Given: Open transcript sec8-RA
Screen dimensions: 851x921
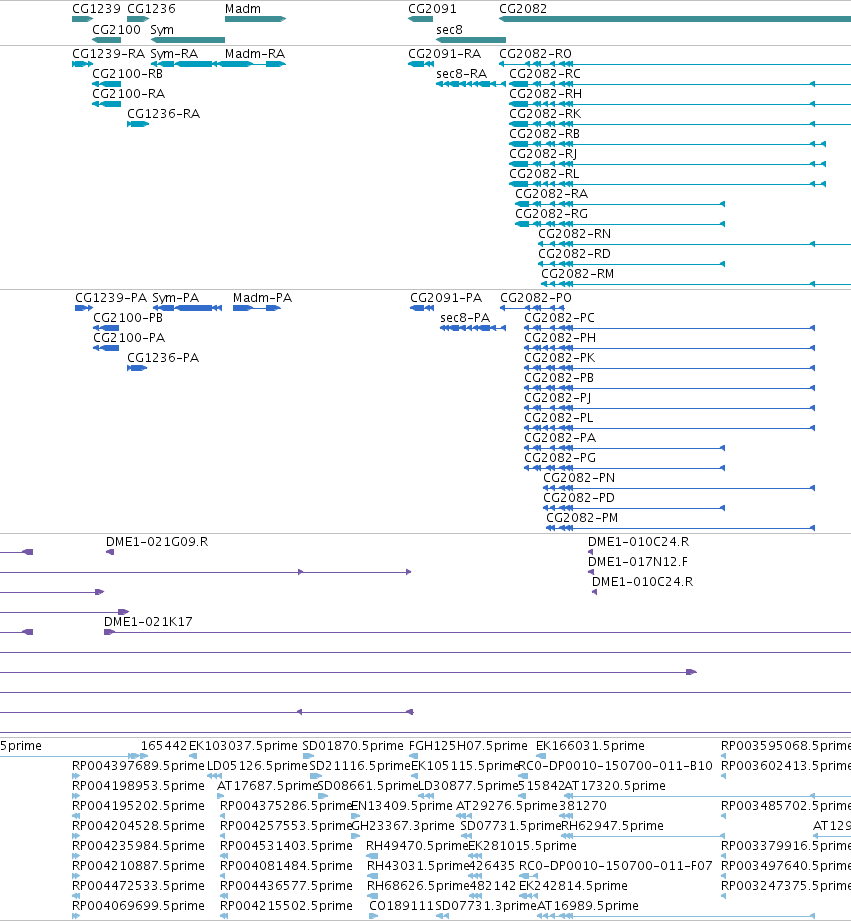Looking at the screenshot, I should point(462,73).
